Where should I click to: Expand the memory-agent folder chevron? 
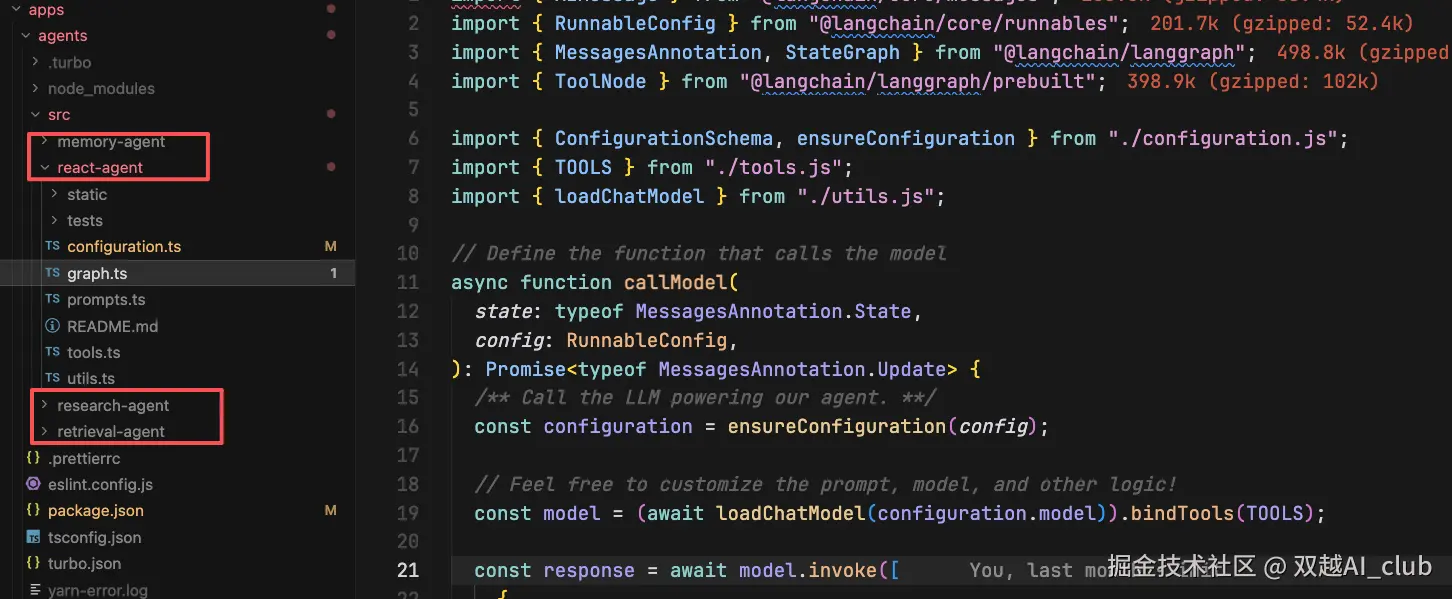(45, 141)
